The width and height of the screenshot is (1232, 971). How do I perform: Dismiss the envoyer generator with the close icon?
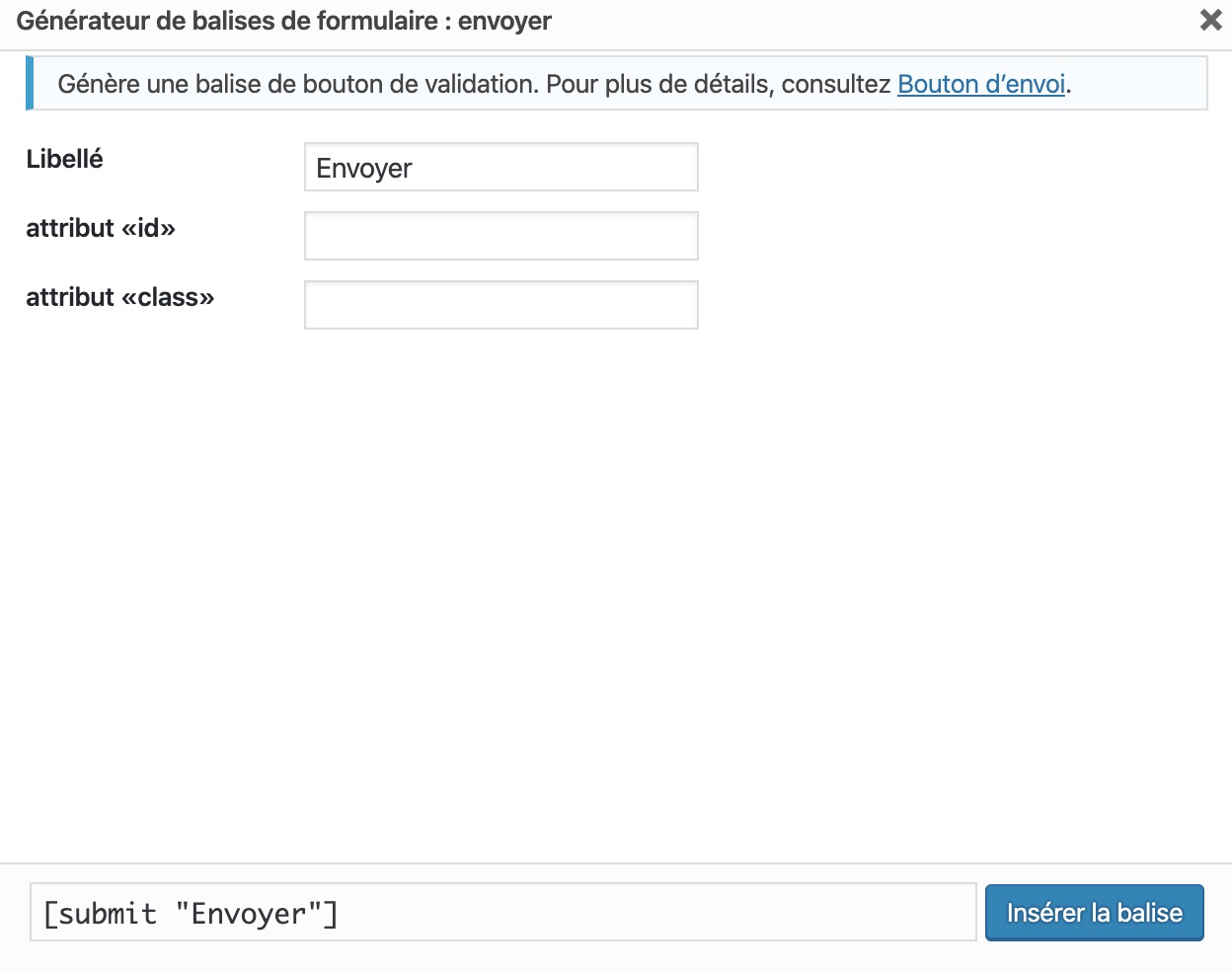click(1211, 20)
